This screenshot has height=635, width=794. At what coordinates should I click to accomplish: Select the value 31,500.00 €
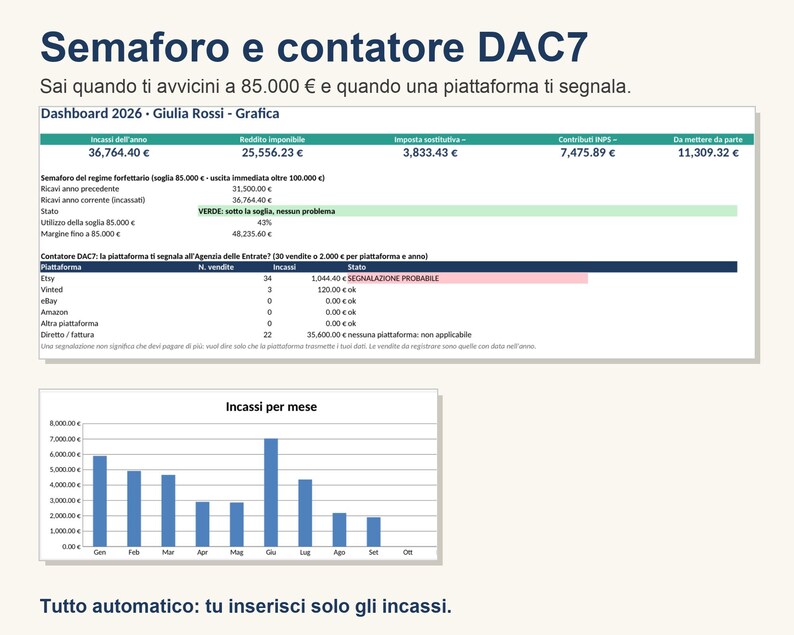tap(252, 189)
